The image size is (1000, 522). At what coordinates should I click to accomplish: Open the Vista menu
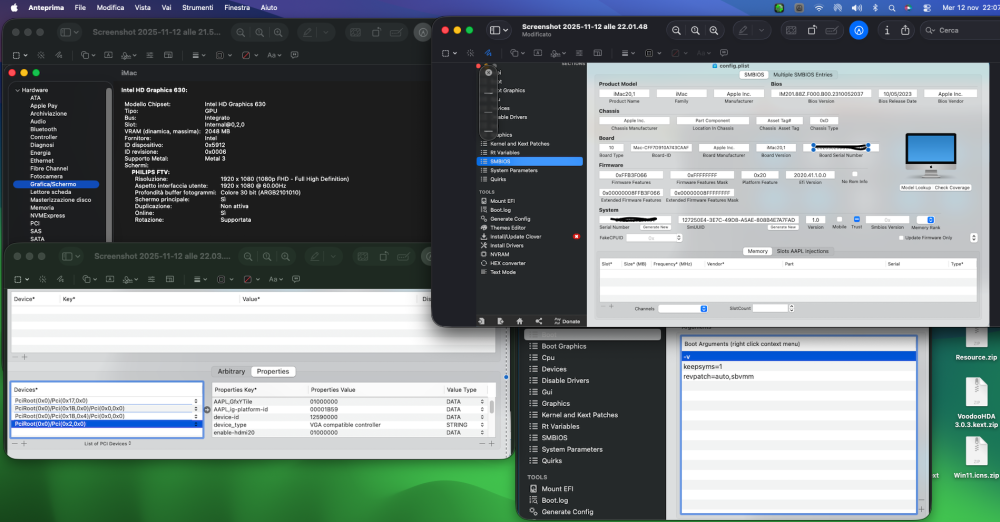tap(143, 8)
